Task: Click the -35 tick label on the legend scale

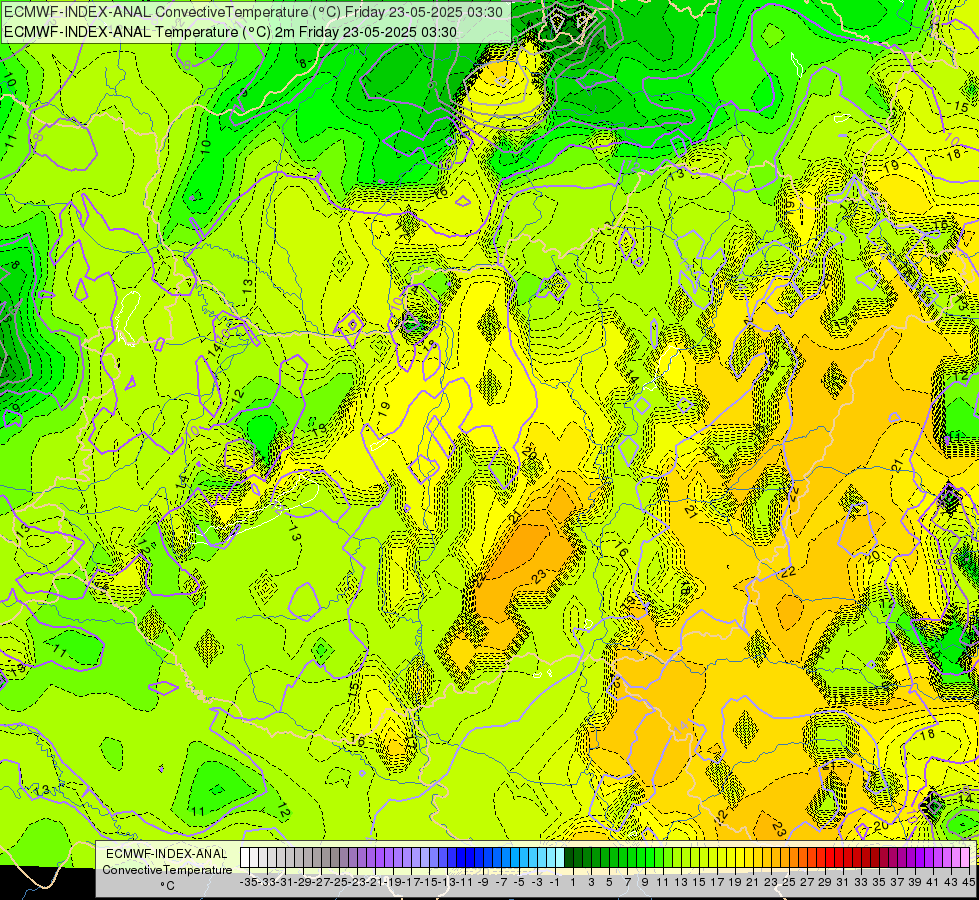Action: pos(248,882)
